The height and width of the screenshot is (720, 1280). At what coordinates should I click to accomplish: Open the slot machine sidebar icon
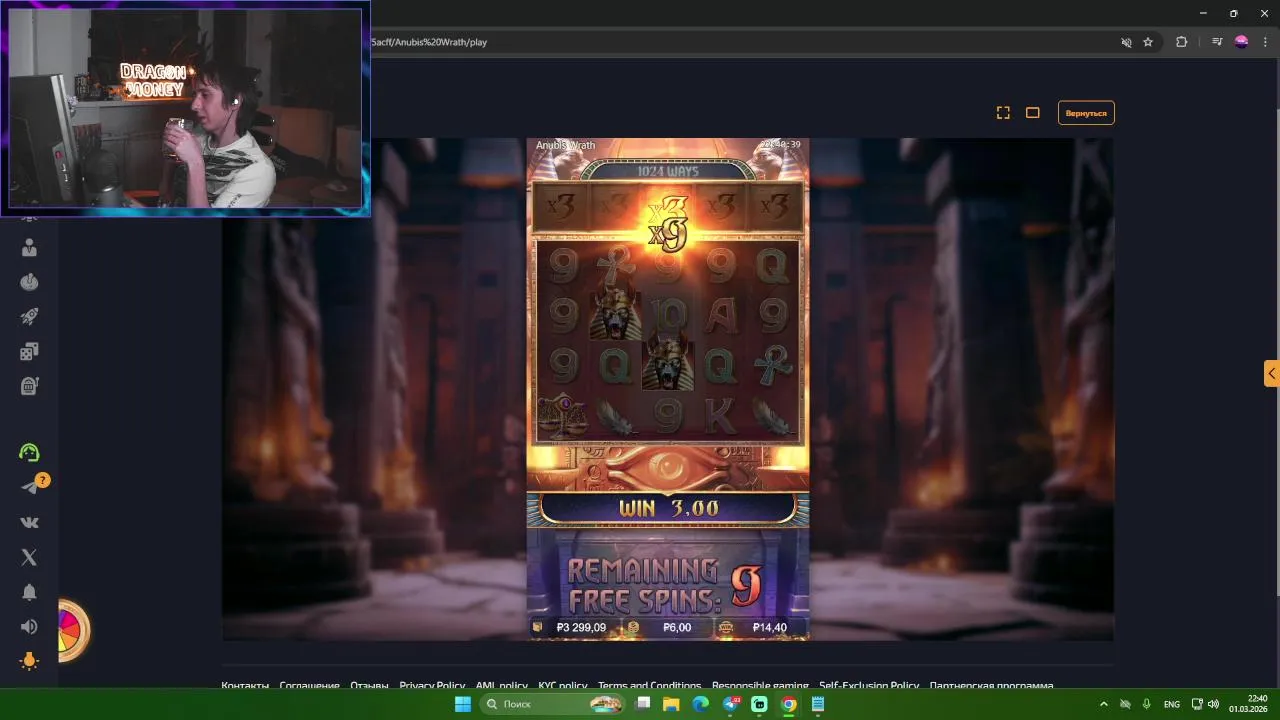[x=29, y=385]
